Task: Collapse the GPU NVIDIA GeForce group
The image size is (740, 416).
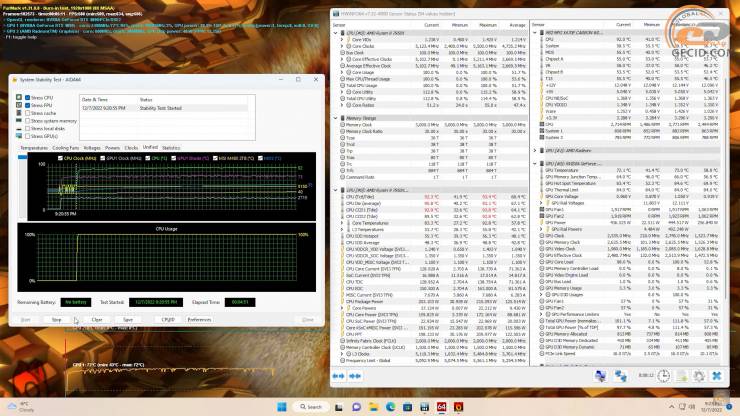Action: point(535,163)
